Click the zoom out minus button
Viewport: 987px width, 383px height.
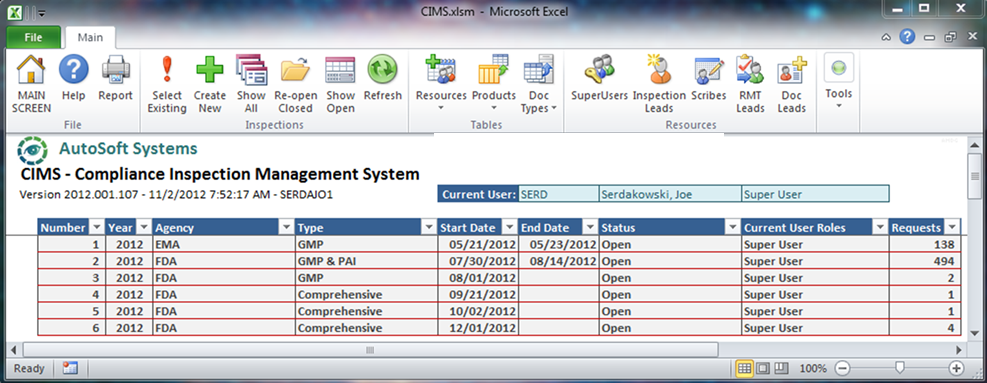pyautogui.click(x=843, y=368)
